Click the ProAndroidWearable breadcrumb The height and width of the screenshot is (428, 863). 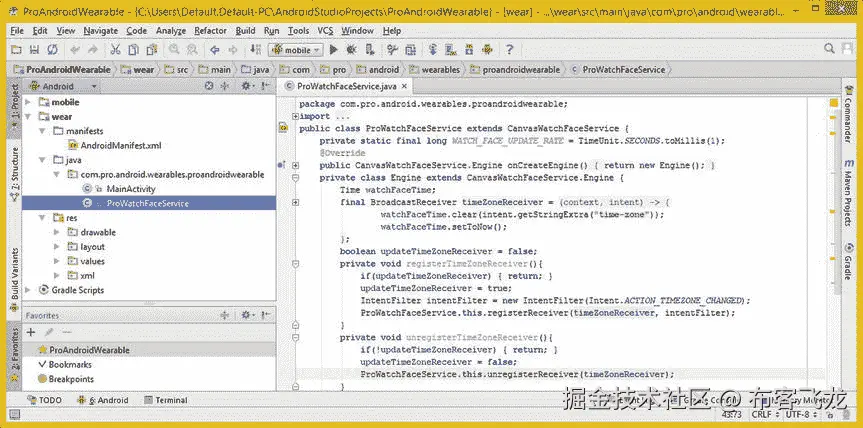click(x=62, y=70)
